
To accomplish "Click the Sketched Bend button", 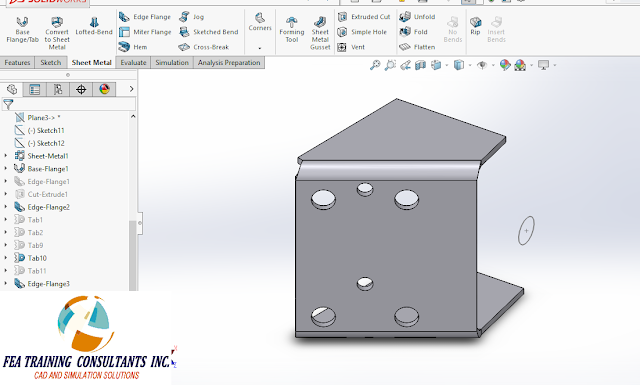I will click(208, 32).
